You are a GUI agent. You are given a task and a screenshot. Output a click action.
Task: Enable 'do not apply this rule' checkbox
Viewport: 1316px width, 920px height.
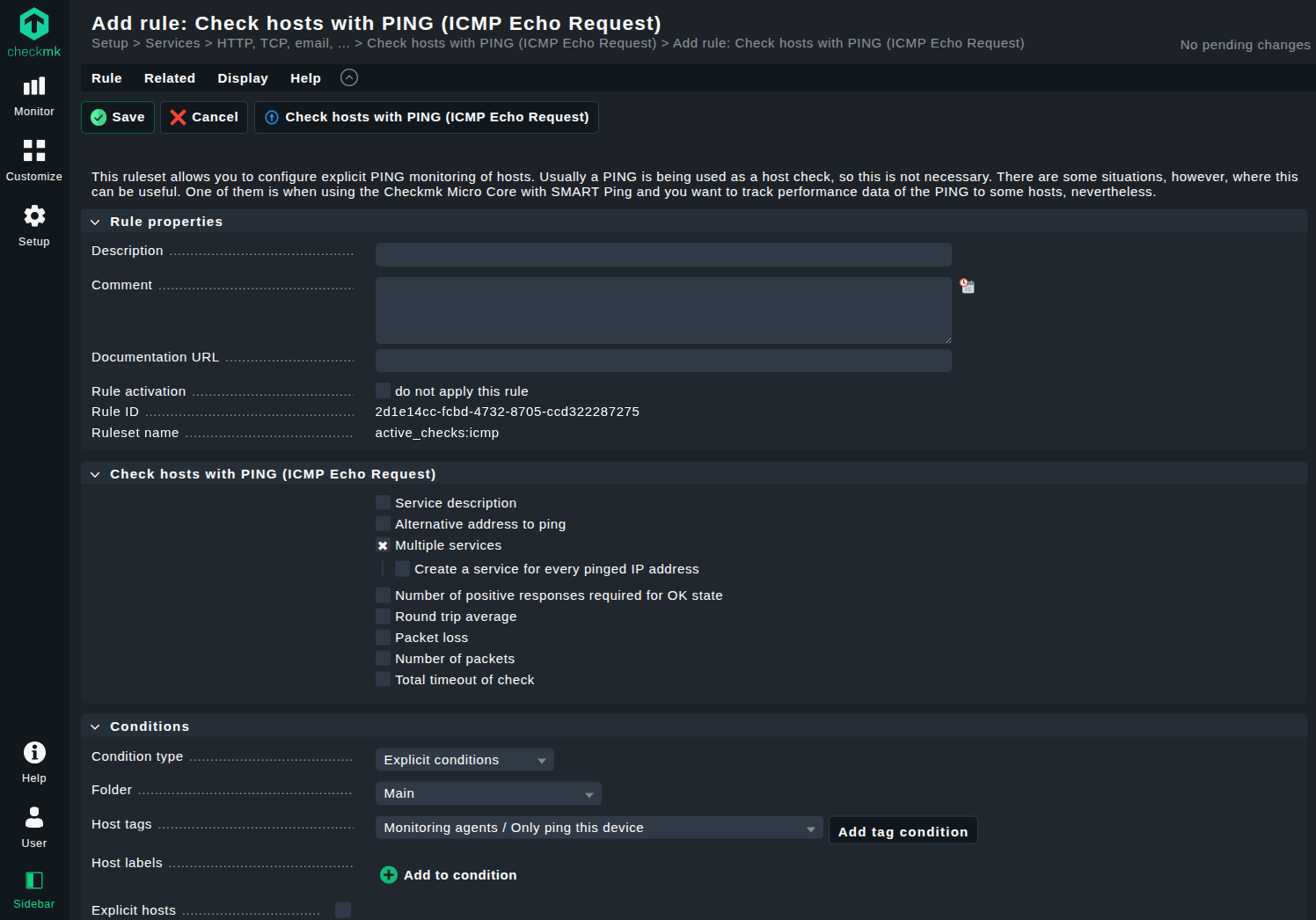(383, 391)
